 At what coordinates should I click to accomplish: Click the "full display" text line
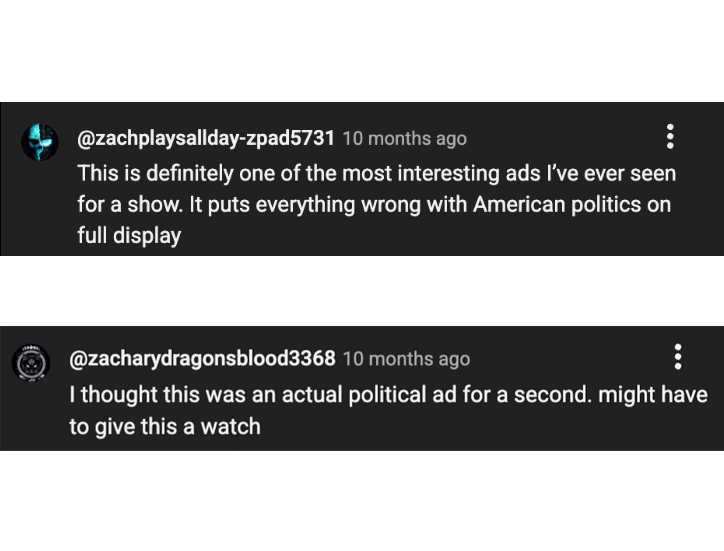click(129, 236)
